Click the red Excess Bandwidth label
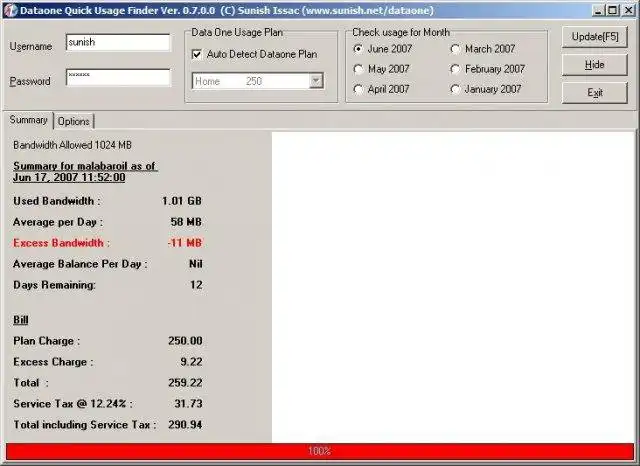This screenshot has width=640, height=466. click(x=61, y=243)
